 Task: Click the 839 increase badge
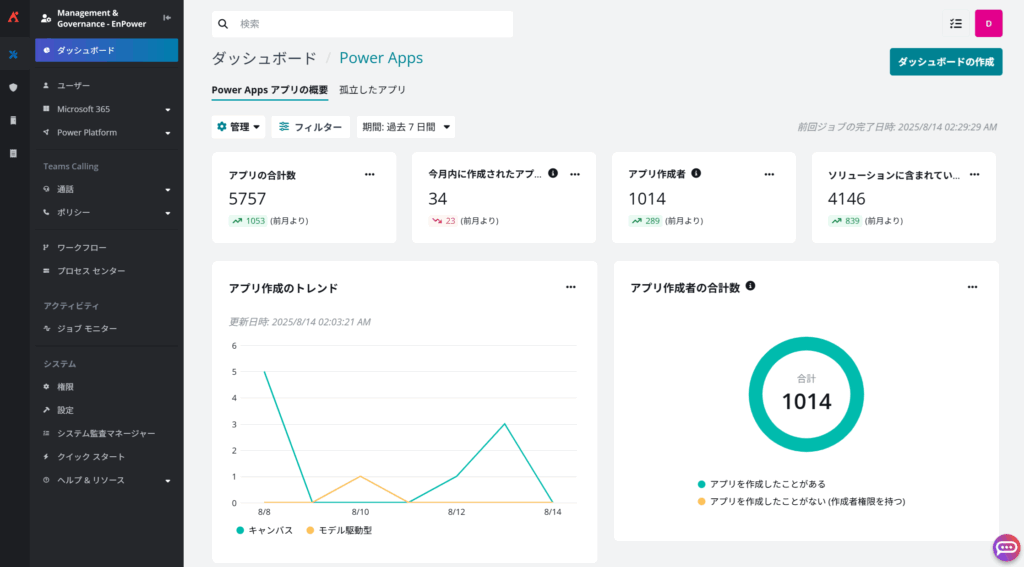coord(845,221)
